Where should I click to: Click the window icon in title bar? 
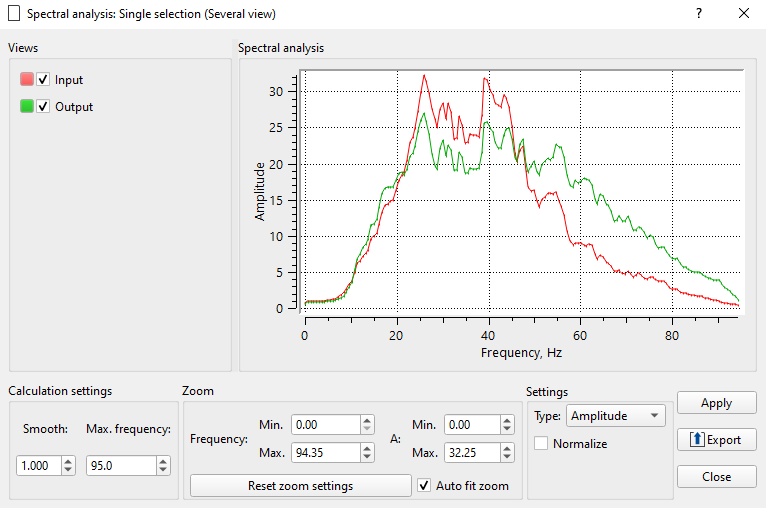coord(14,14)
